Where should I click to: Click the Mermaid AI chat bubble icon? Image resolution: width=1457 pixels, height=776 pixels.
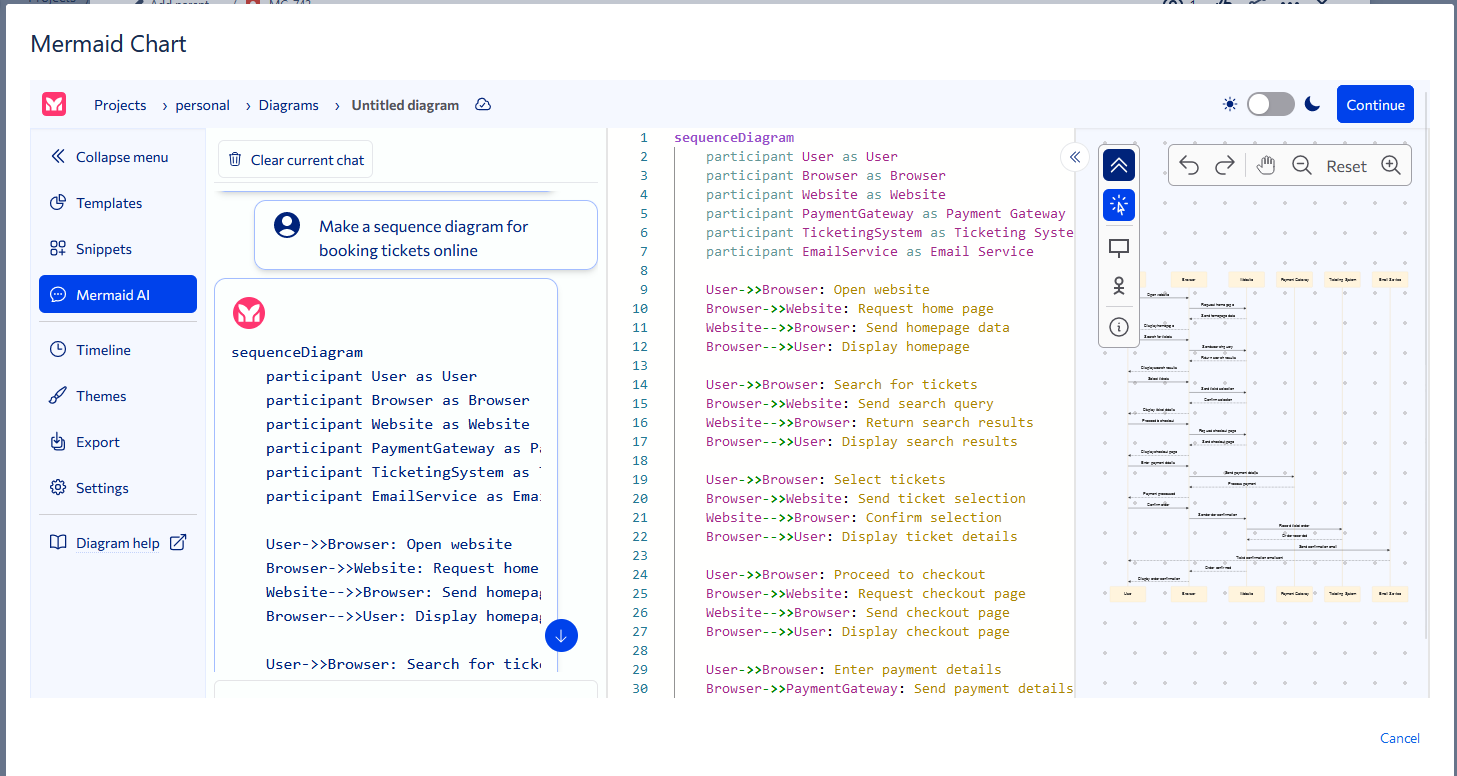(x=58, y=295)
